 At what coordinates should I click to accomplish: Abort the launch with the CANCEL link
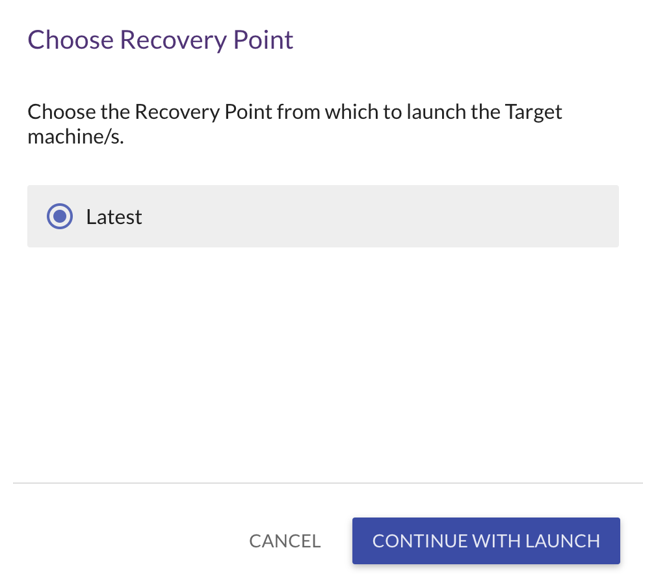pos(285,541)
